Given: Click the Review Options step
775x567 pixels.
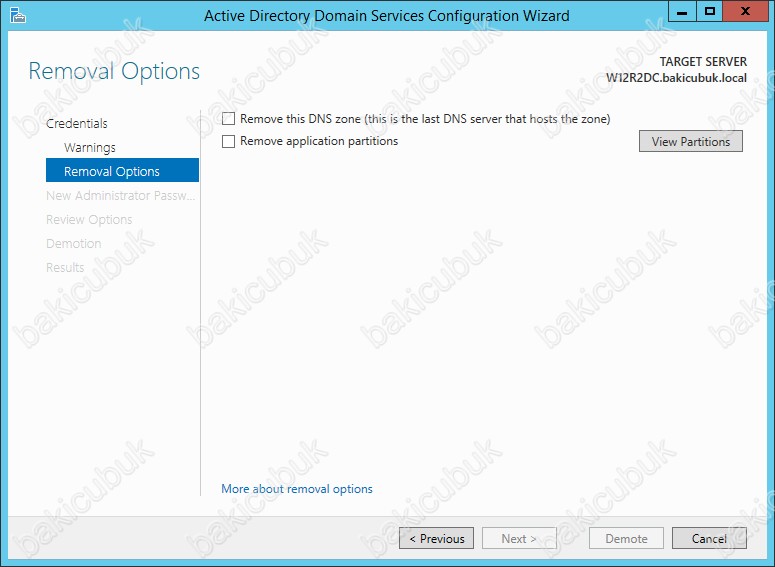Looking at the screenshot, I should [x=89, y=219].
